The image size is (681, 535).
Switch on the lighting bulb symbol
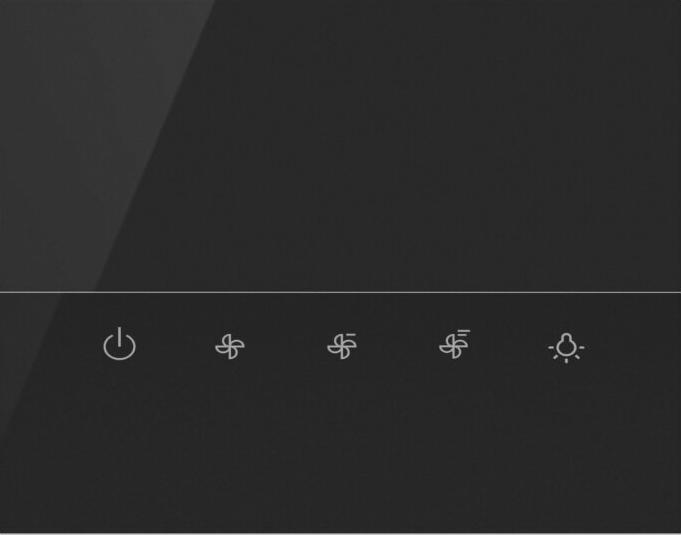(x=566, y=348)
